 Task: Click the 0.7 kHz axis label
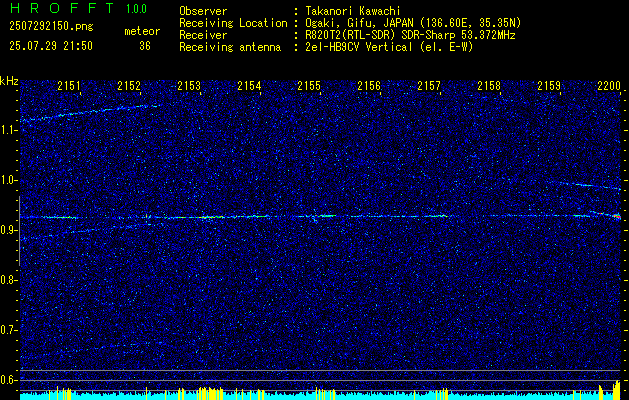tap(8, 330)
